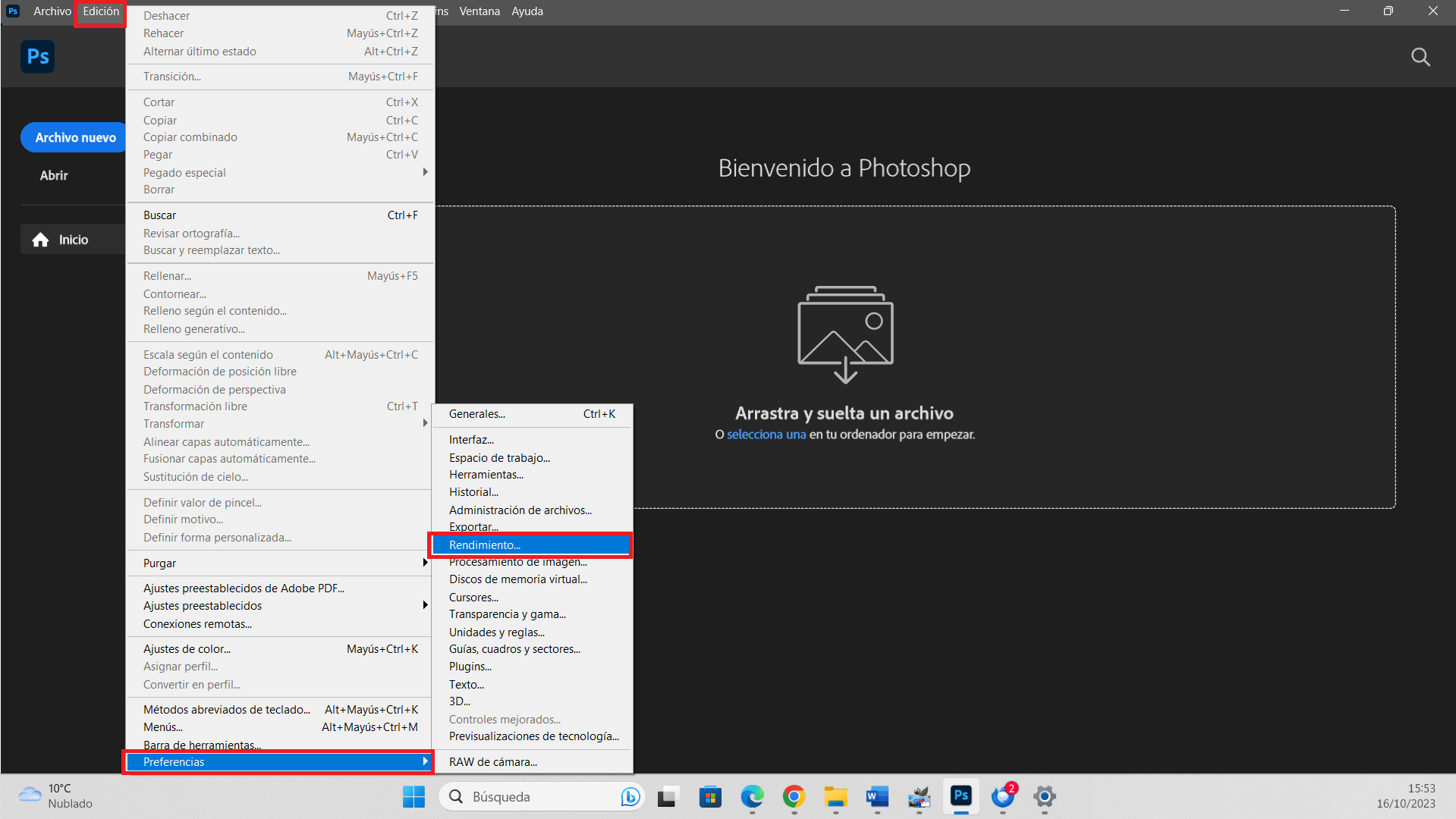Open Administración de archivos preferences
The image size is (1456, 819).
pyautogui.click(x=531, y=510)
